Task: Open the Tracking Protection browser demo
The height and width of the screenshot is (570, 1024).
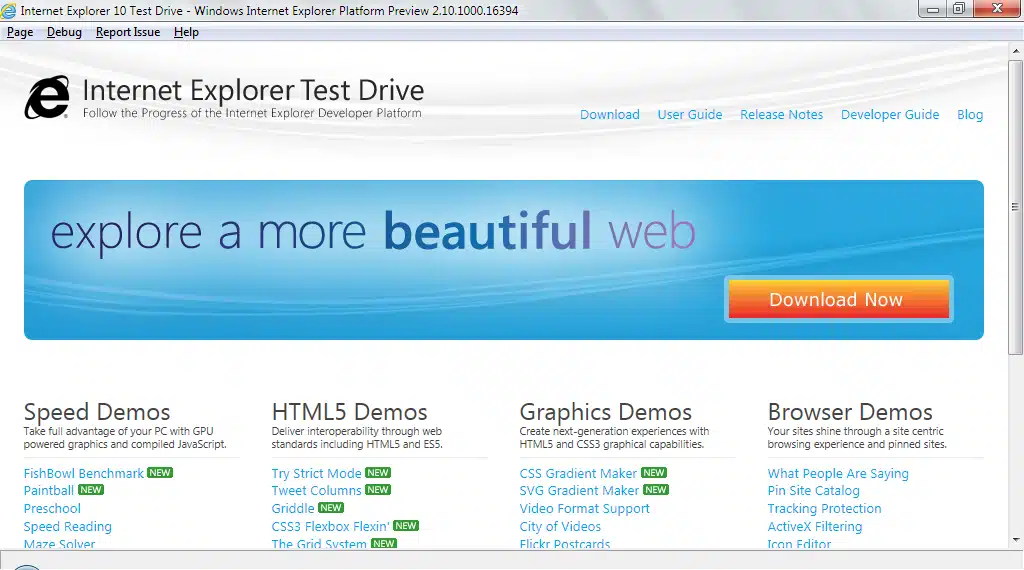Action: point(823,509)
